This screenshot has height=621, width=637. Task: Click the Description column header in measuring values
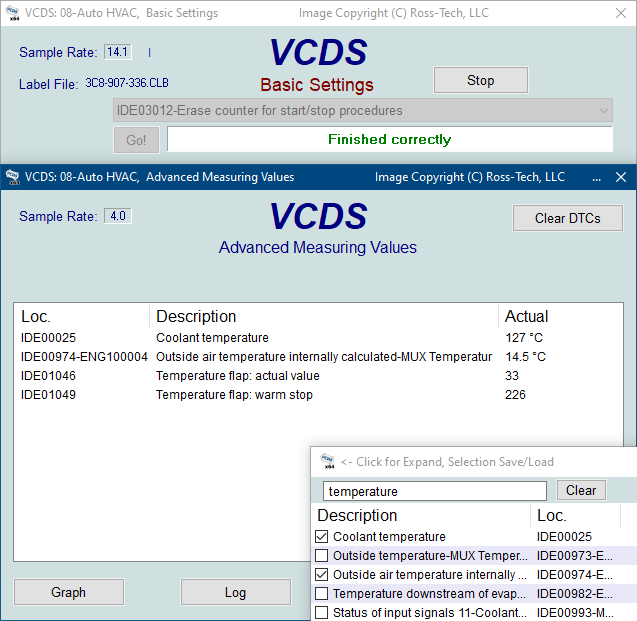point(196,316)
